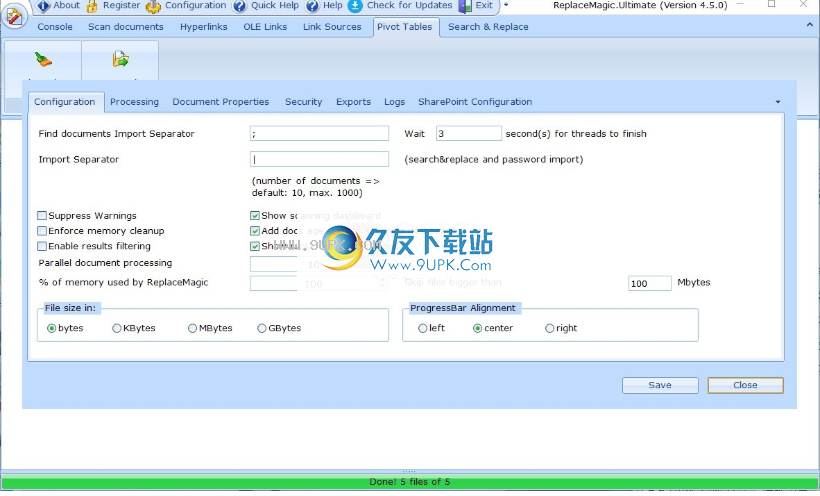Switch to the Processing settings tab
Screen dimensions: 820x496
coord(134,102)
